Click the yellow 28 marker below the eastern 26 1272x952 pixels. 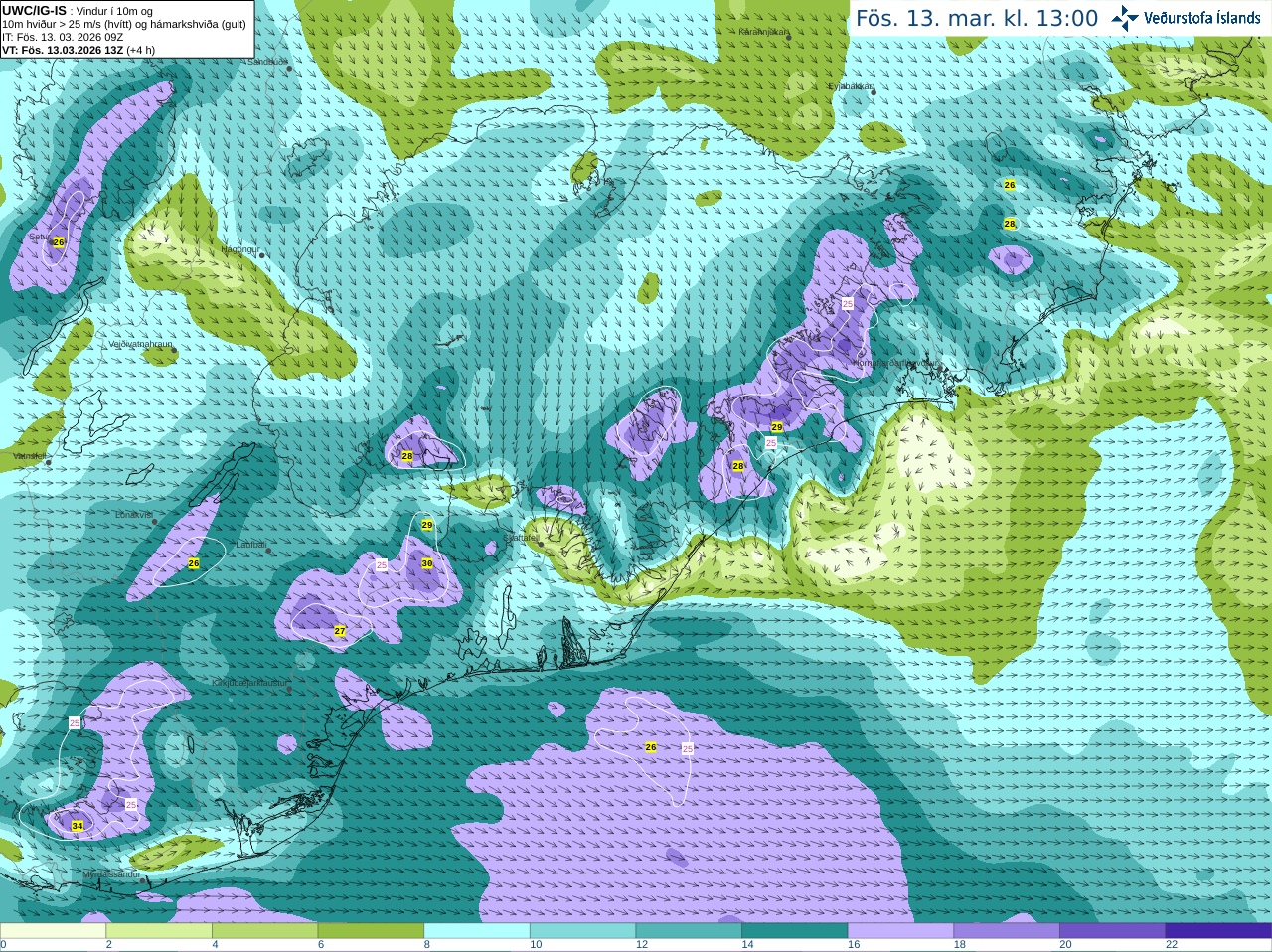[1010, 224]
